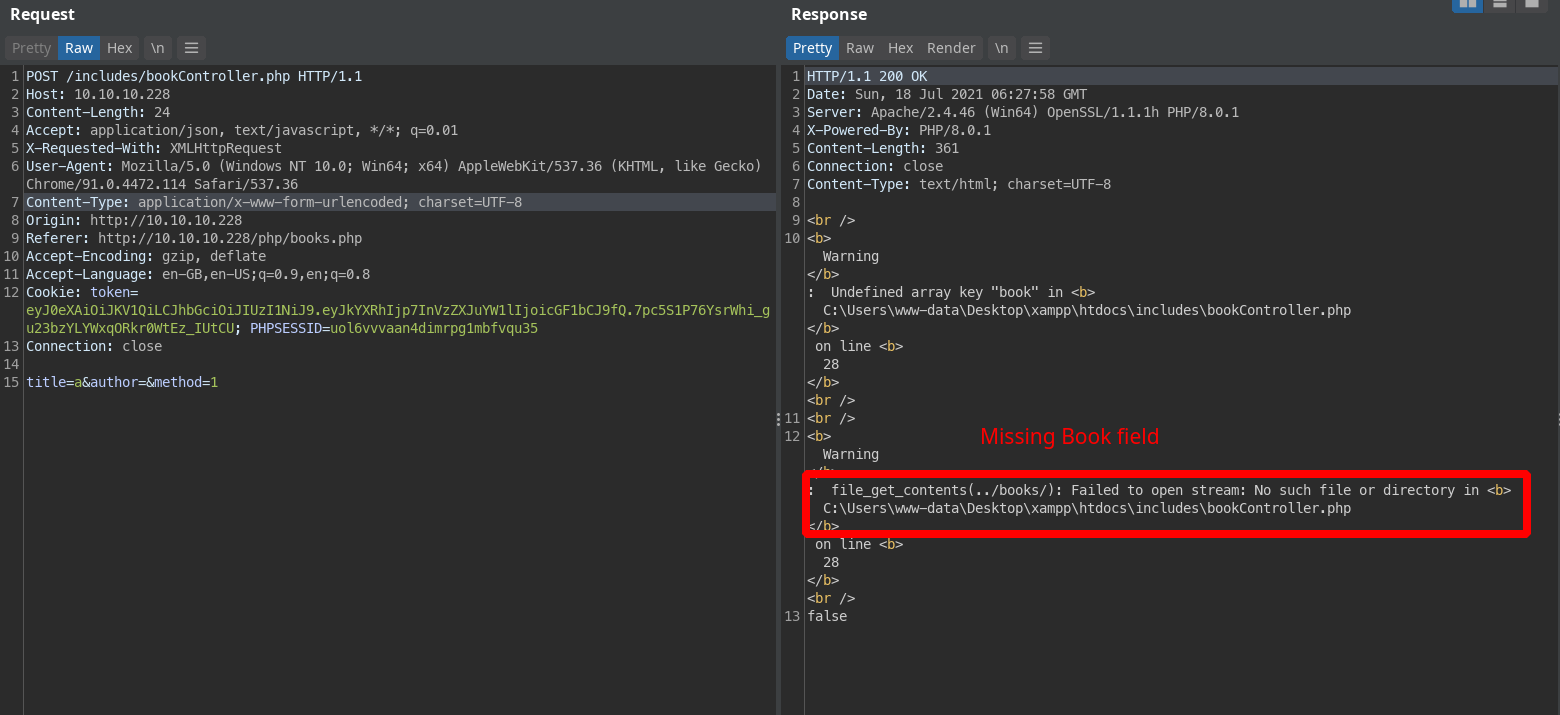Click the Content-Length: 24 request header
1560x715 pixels.
click(x=98, y=112)
